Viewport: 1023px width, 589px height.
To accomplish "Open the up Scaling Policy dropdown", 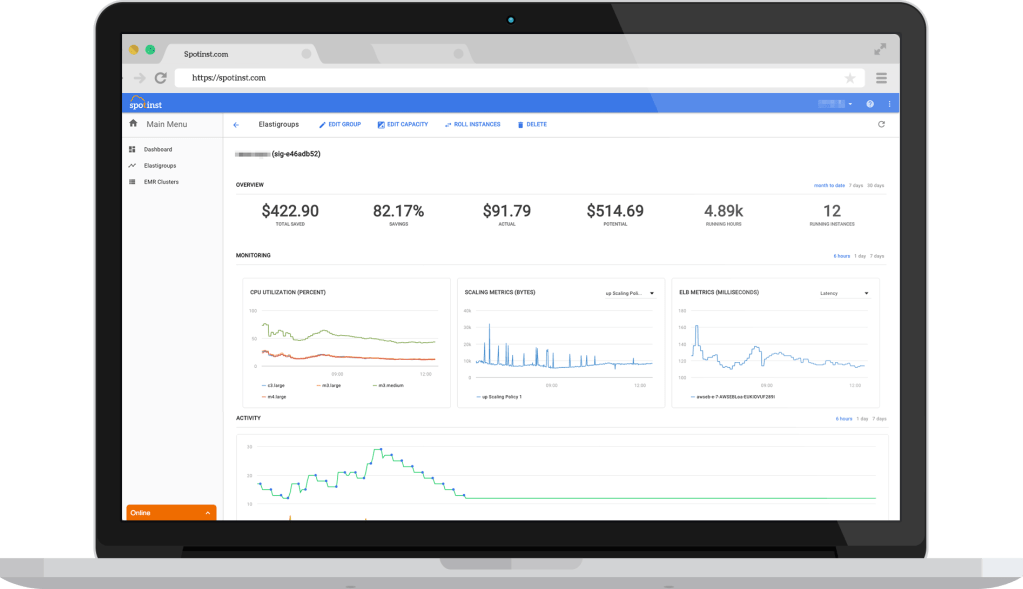I will tap(630, 294).
